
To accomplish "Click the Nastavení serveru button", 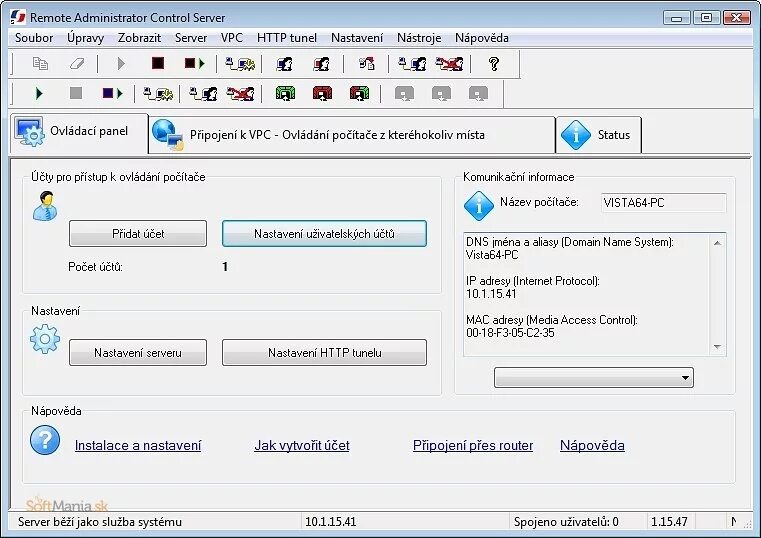I will (138, 352).
